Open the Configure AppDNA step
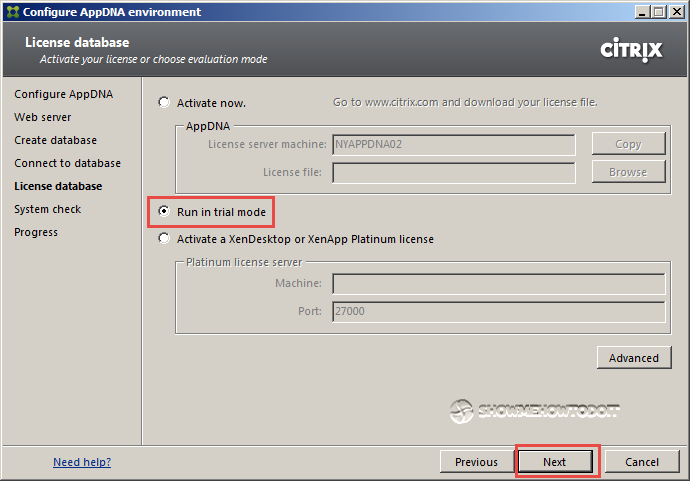Screen dimensions: 690x481 63,94
